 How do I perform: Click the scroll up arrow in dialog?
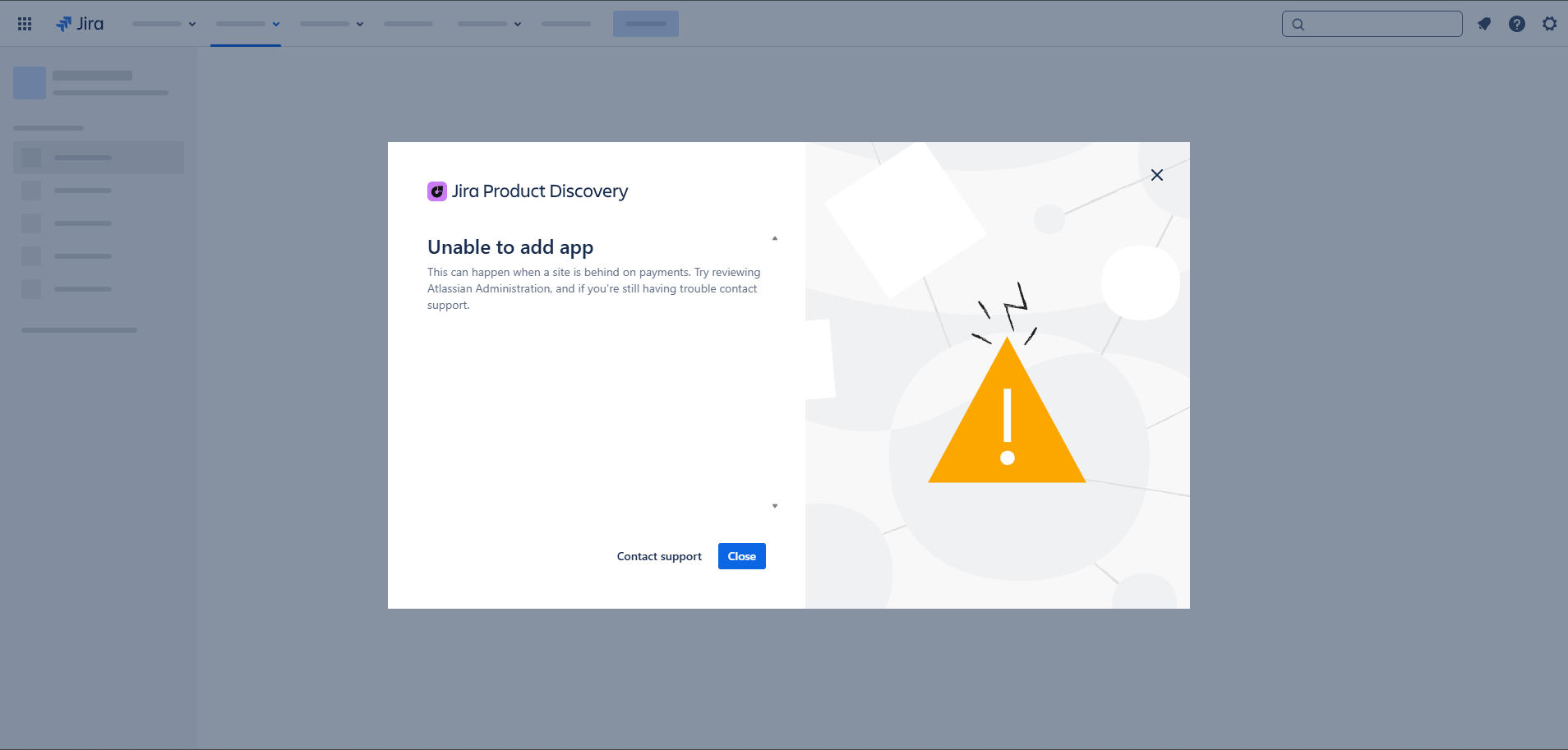pos(775,238)
